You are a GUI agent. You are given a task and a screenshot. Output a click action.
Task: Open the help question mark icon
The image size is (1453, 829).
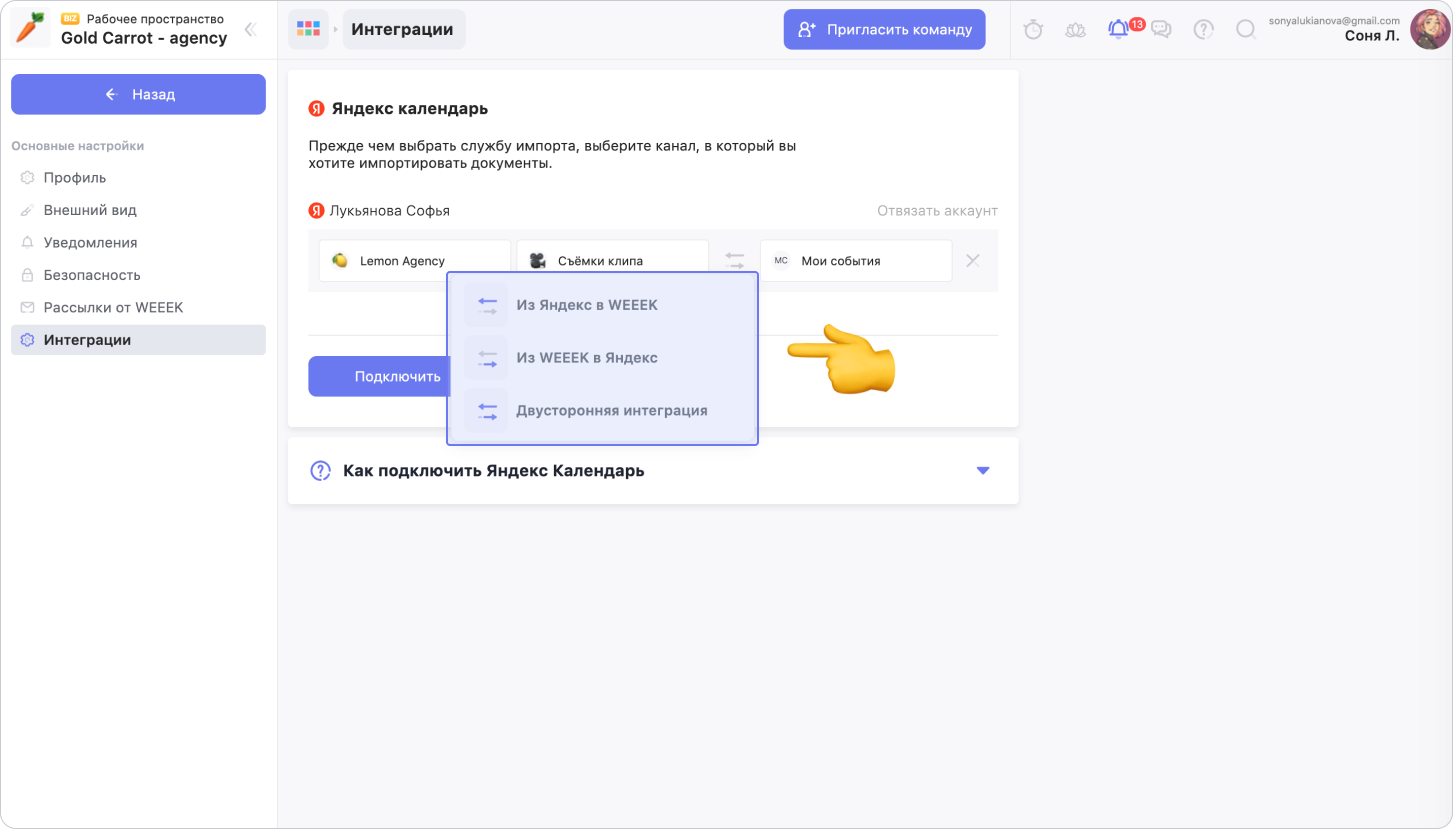pyautogui.click(x=1204, y=30)
